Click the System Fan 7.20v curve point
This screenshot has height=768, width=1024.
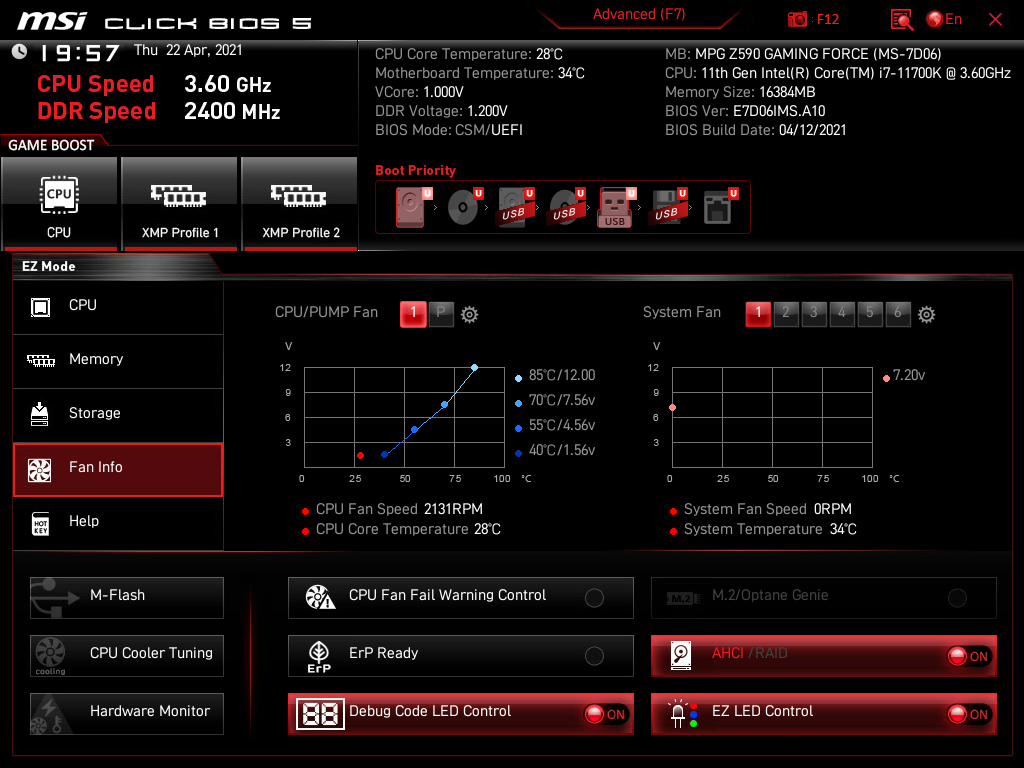(673, 408)
